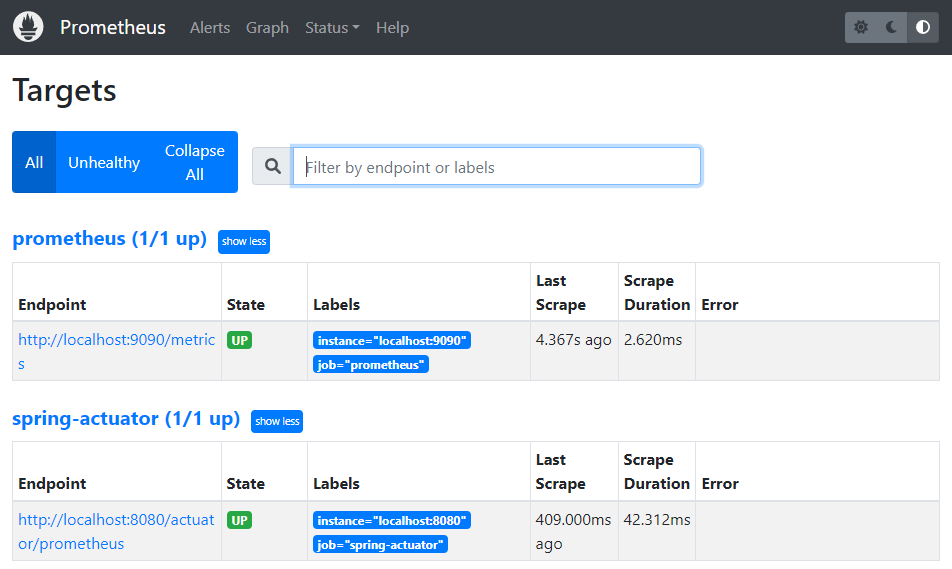
Task: Click the instance="localhost:8080" label badge
Action: (392, 520)
